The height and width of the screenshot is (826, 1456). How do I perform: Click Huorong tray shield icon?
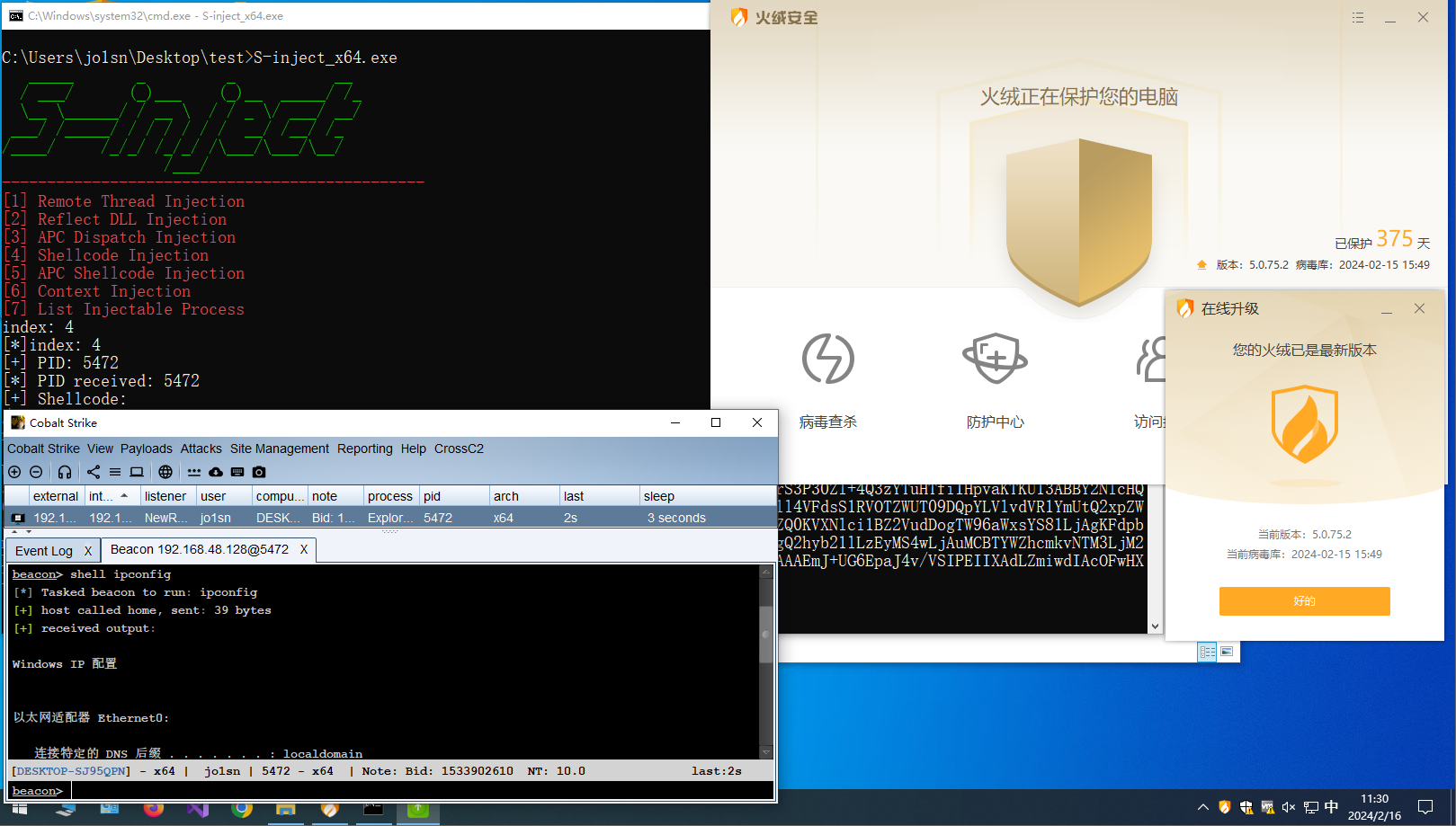pyautogui.click(x=1224, y=807)
